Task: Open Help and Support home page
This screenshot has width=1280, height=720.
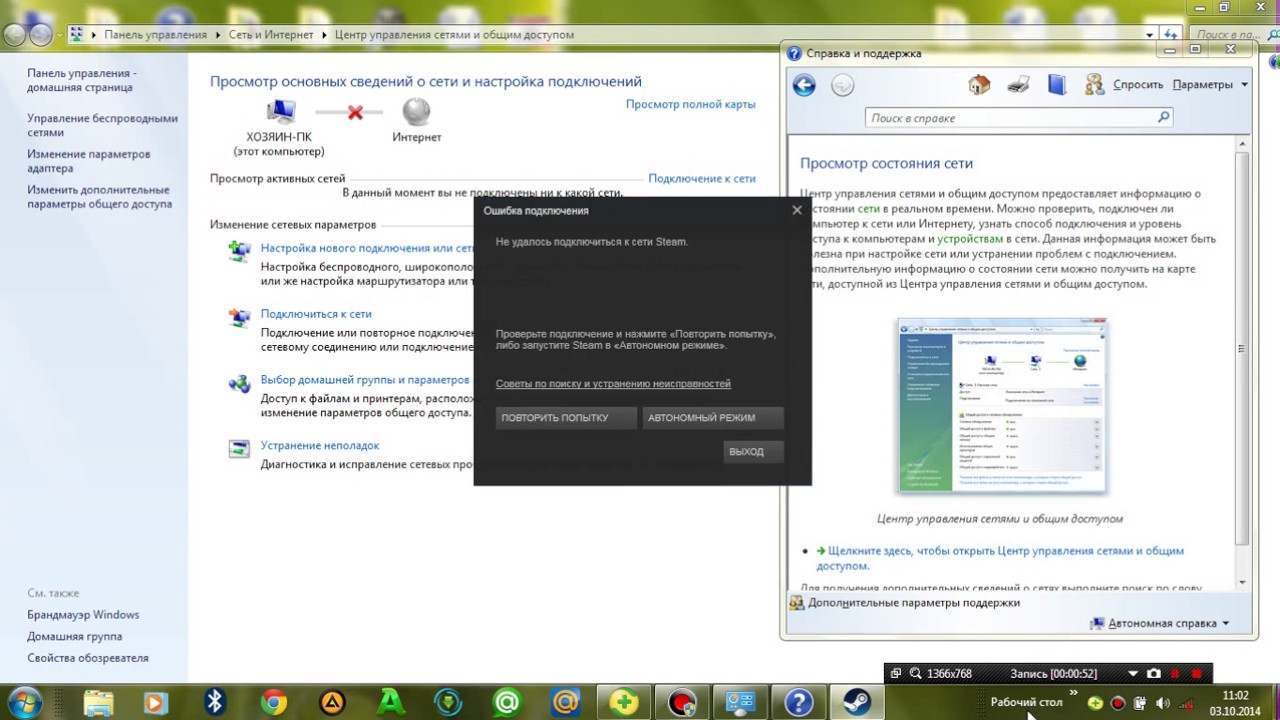Action: (x=979, y=85)
